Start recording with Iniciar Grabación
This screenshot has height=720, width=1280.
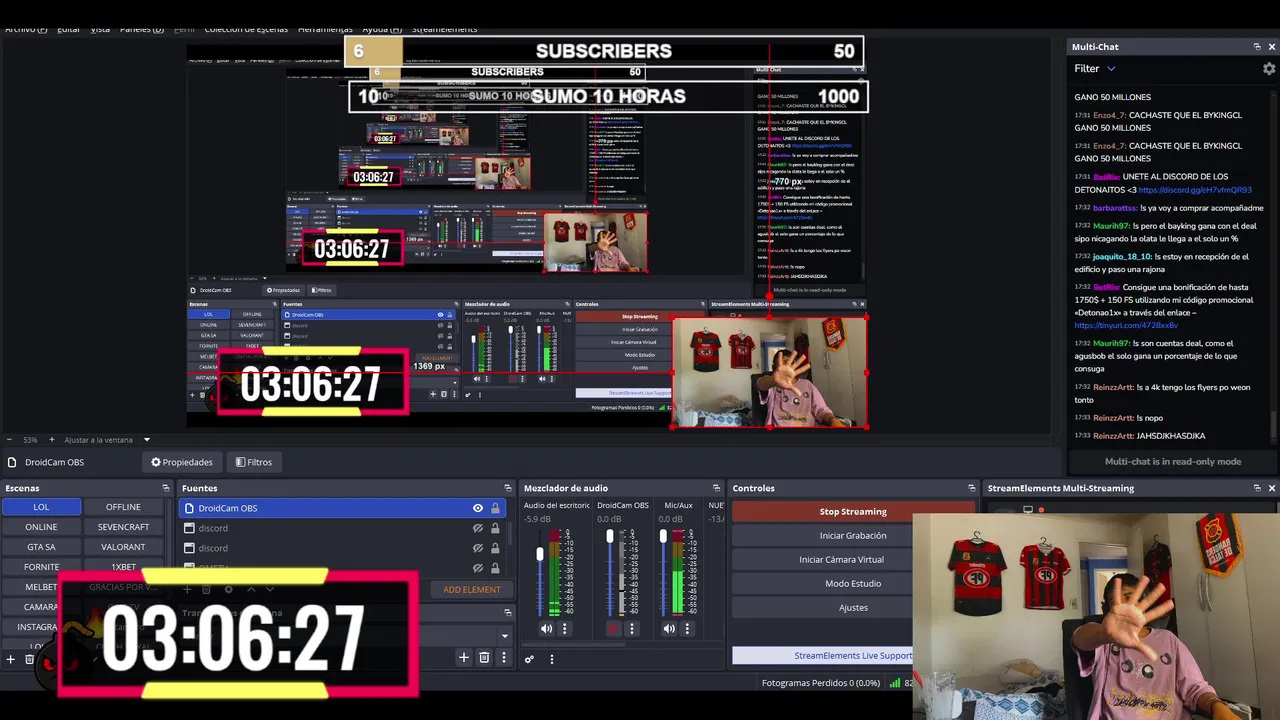852,536
